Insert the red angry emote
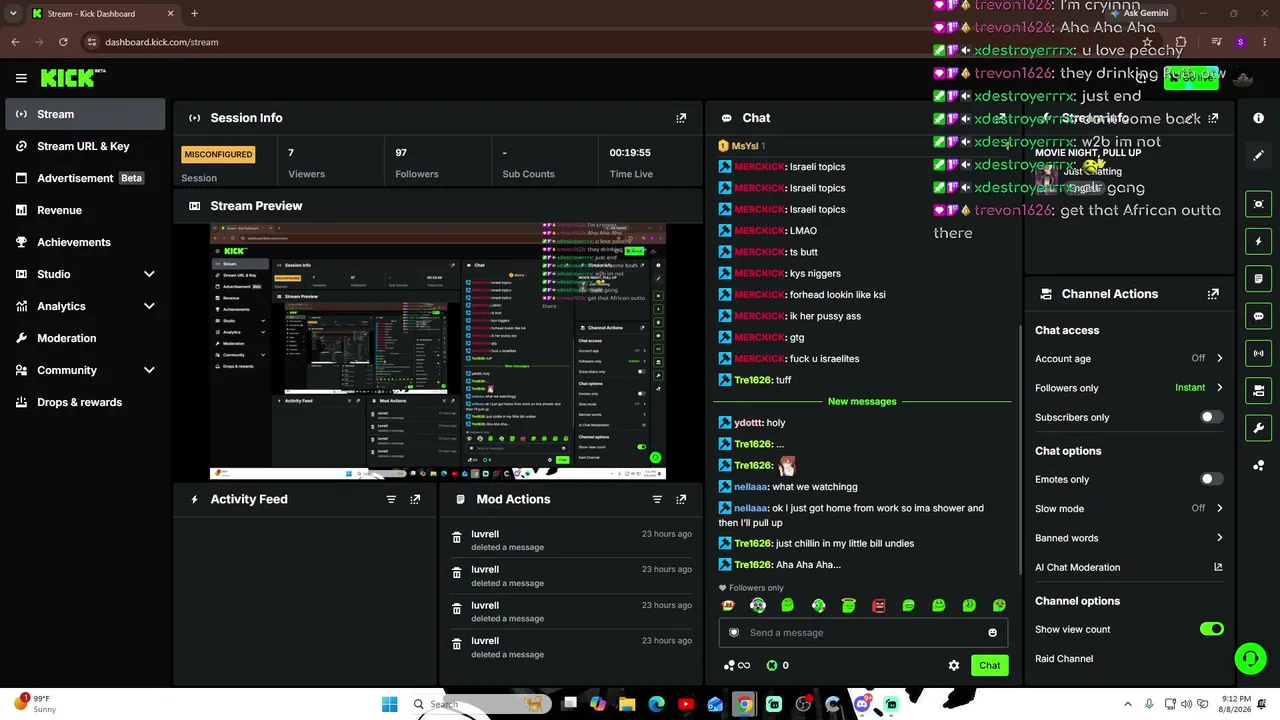Screen dimensions: 1280x720 pos(879,605)
